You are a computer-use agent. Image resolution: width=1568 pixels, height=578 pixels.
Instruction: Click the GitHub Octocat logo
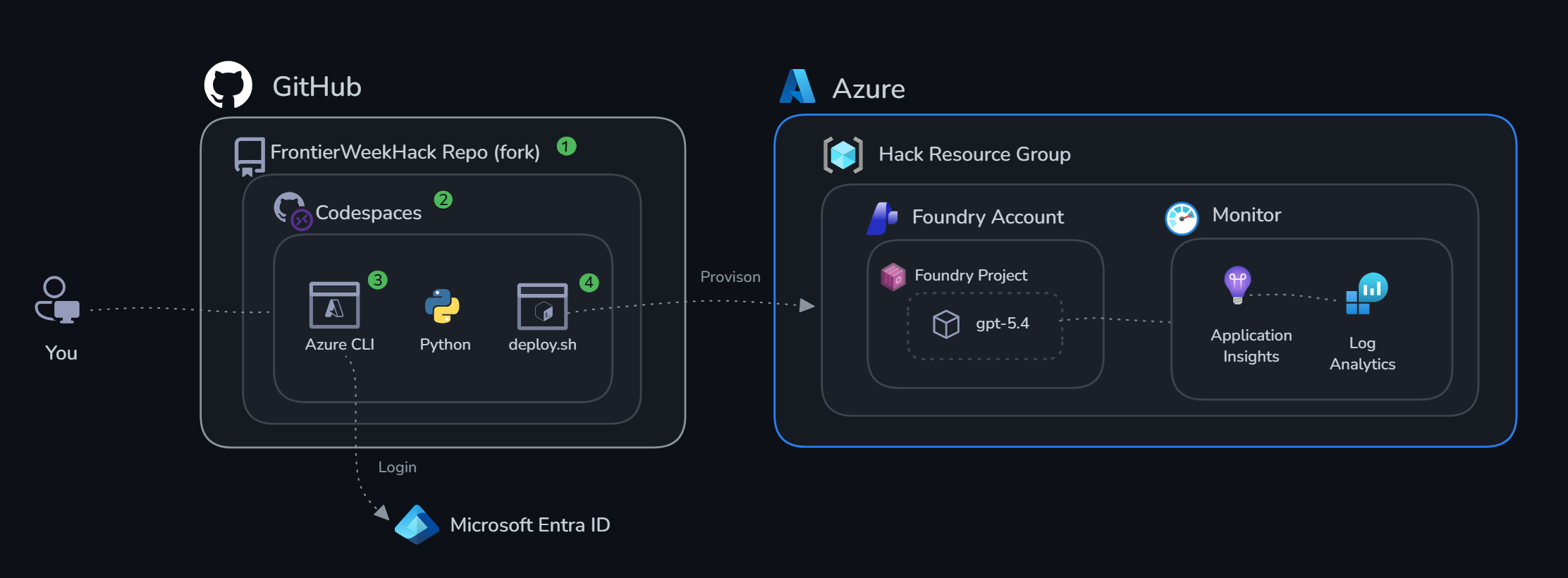(x=228, y=85)
